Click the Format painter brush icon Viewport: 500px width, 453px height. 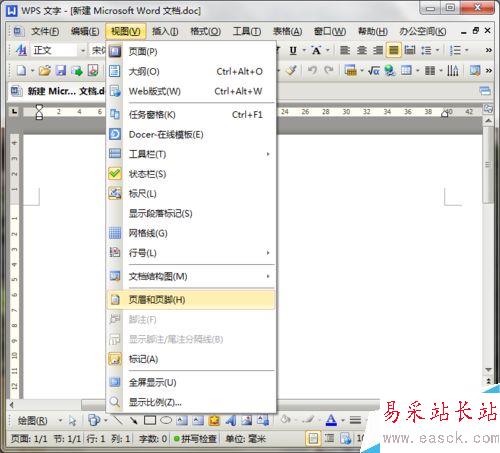(292, 70)
